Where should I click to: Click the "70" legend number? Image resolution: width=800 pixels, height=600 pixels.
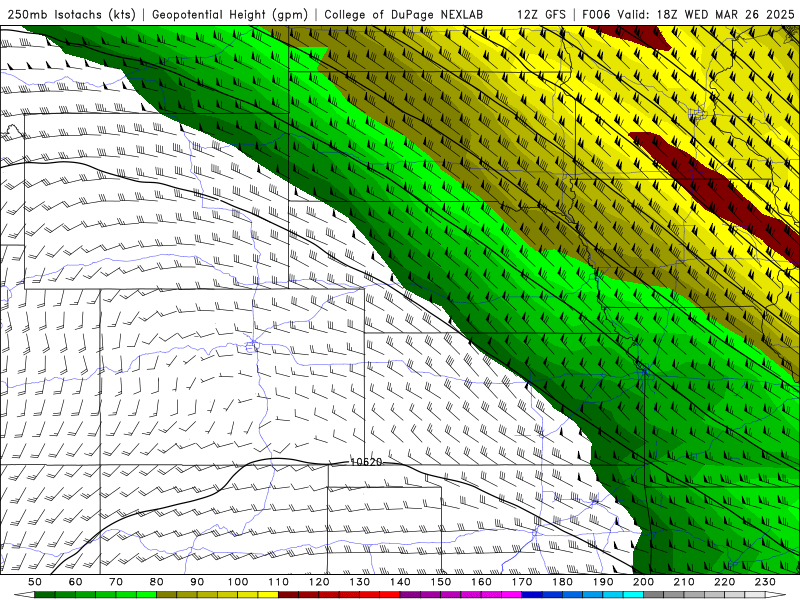coord(116,582)
